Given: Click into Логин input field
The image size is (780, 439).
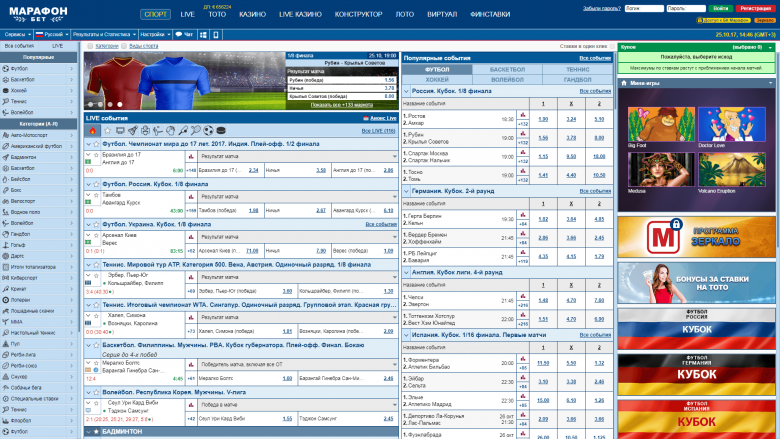Looking at the screenshot, I should point(644,8).
